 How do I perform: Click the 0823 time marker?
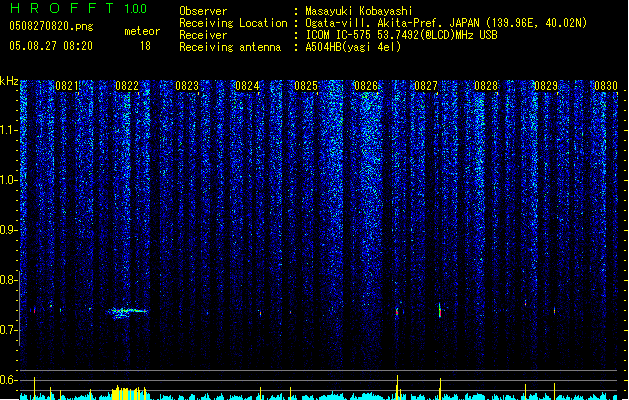point(187,86)
